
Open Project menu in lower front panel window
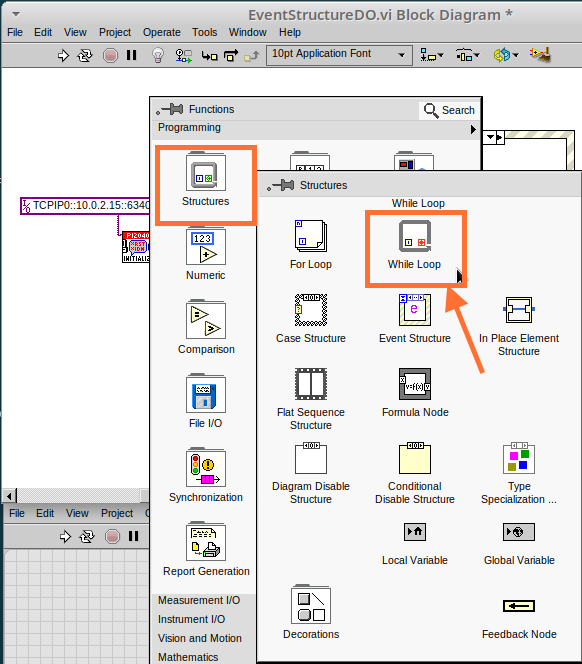(117, 513)
